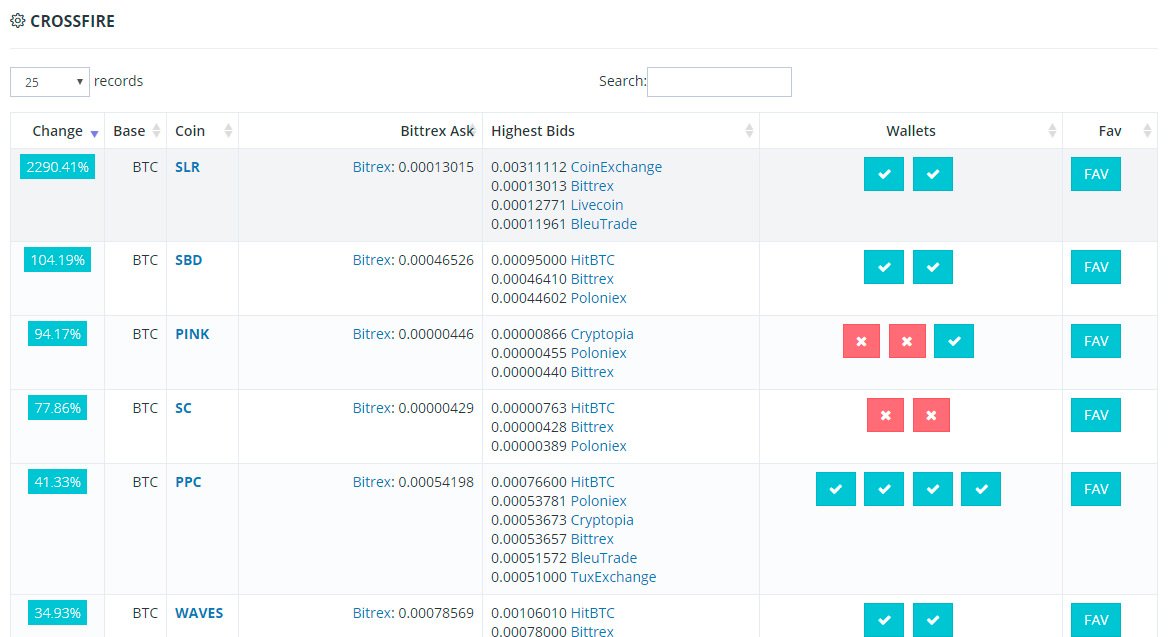Toggle FAV for the PINK coin
1169x637 pixels.
(x=1095, y=341)
